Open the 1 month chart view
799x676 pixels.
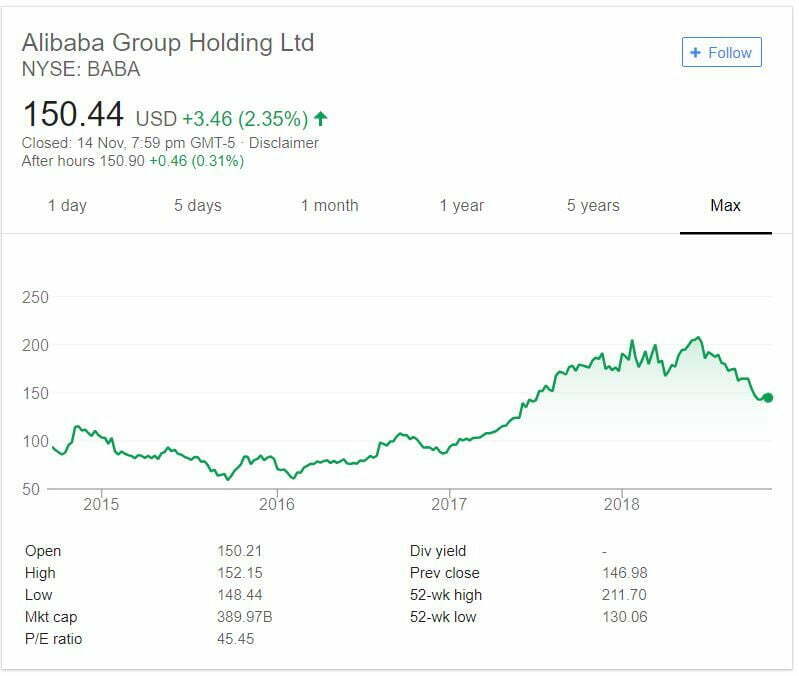(x=329, y=205)
